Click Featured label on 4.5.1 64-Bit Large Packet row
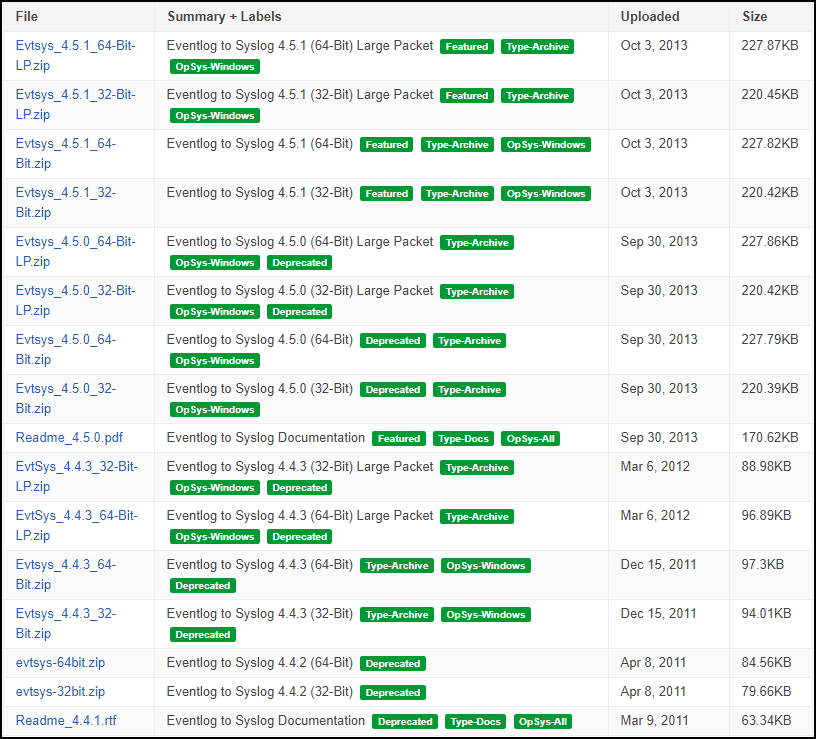The image size is (816, 739). 467,46
